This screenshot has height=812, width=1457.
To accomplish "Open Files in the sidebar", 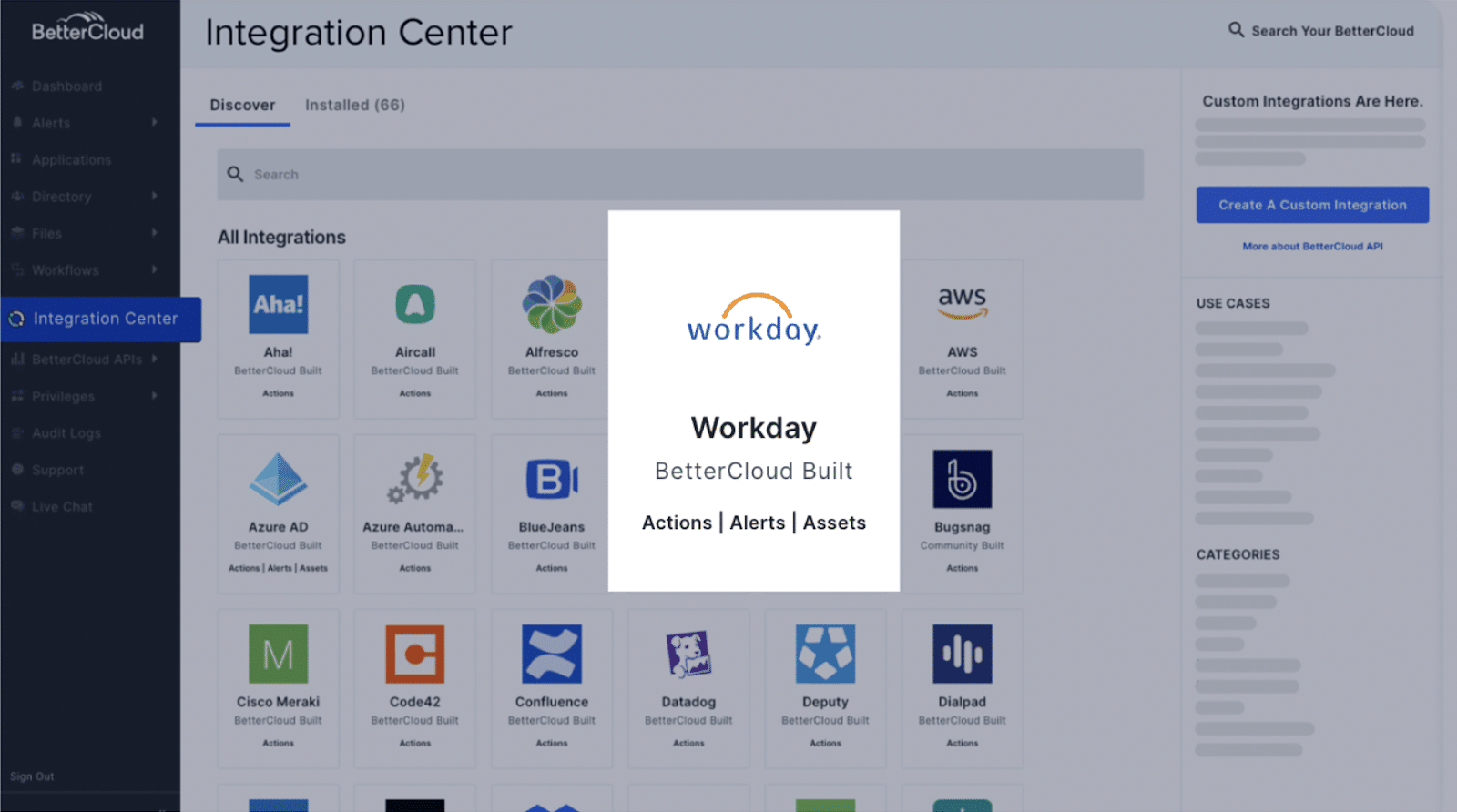I will [46, 234].
